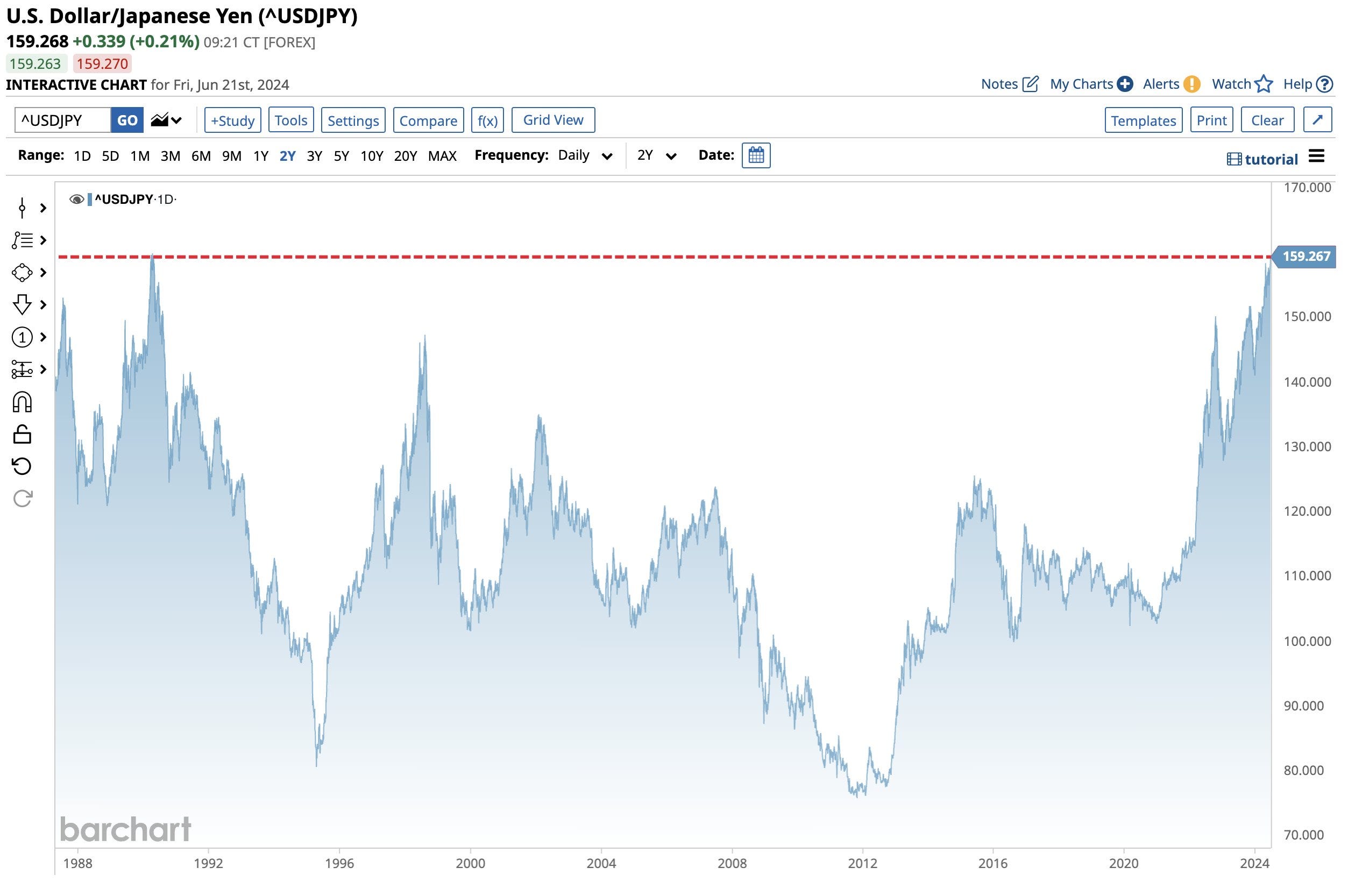Click the blue ^USDJPY series color swatch
Screen dimensions: 1348x896
point(90,200)
